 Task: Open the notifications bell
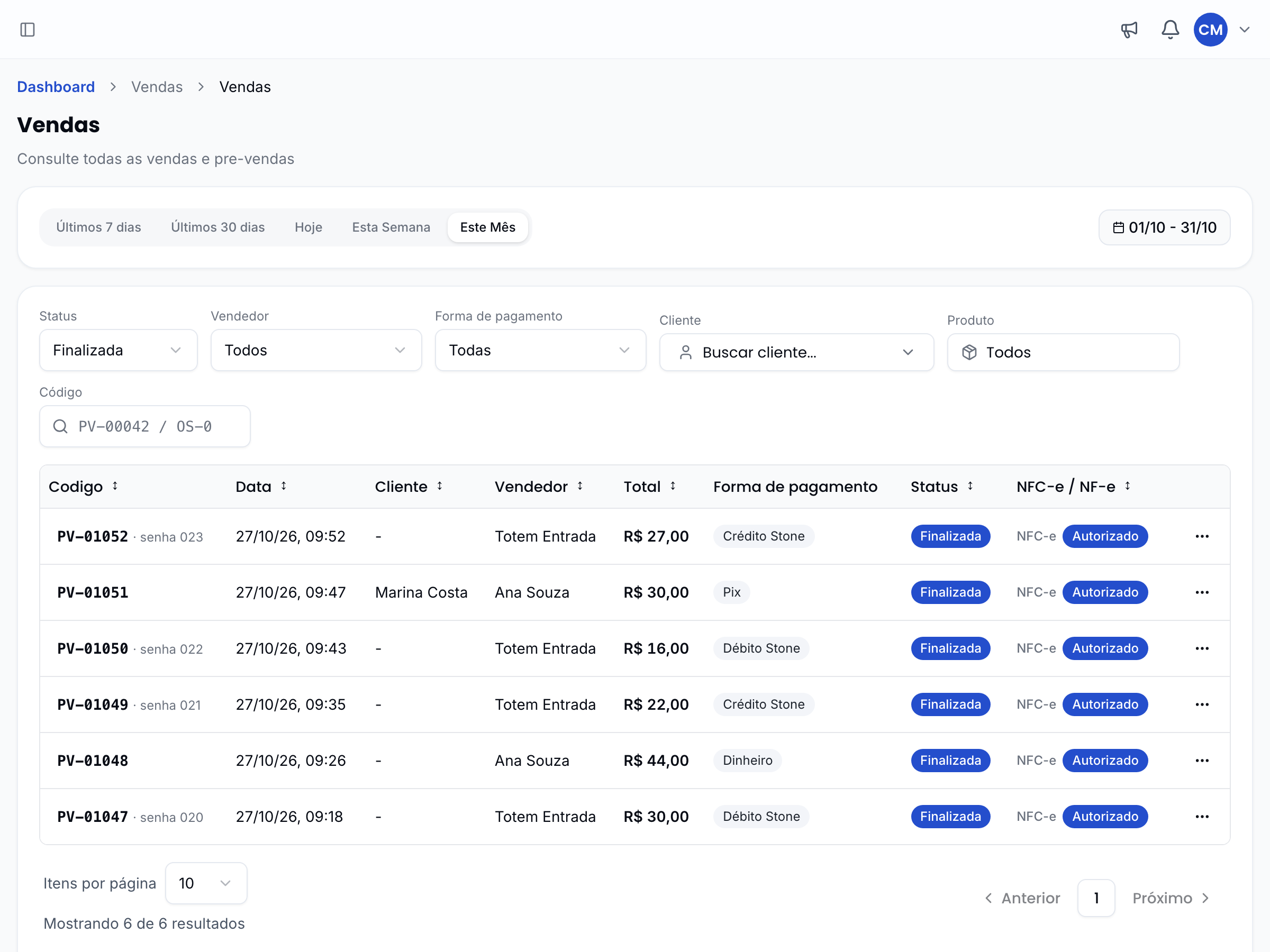tap(1170, 29)
